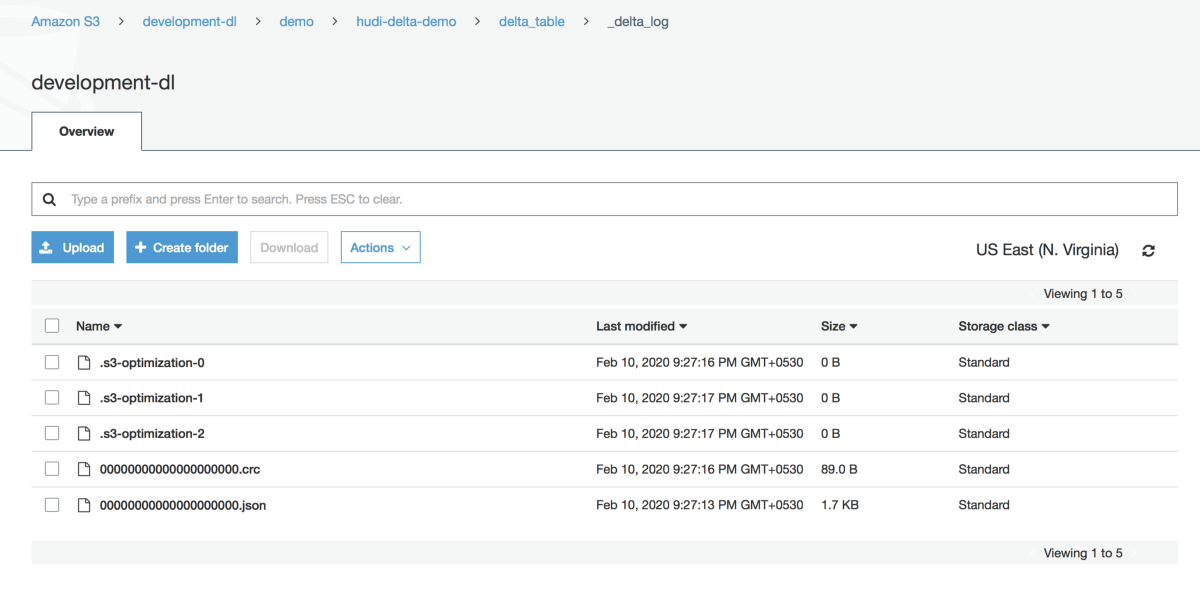This screenshot has height=591, width=1200.
Task: Tick the checkbox for the .crc file
Action: (52, 469)
